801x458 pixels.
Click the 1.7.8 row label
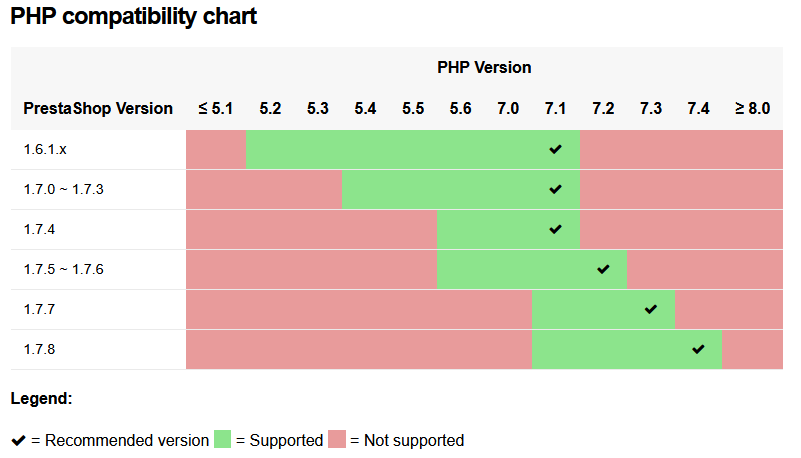[x=40, y=349]
